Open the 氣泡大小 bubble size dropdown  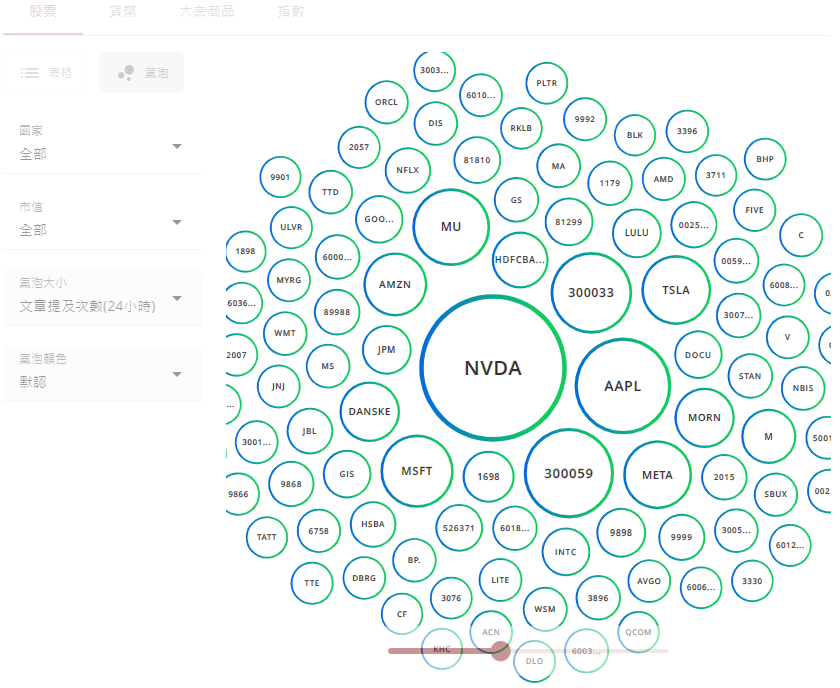pyautogui.click(x=101, y=298)
